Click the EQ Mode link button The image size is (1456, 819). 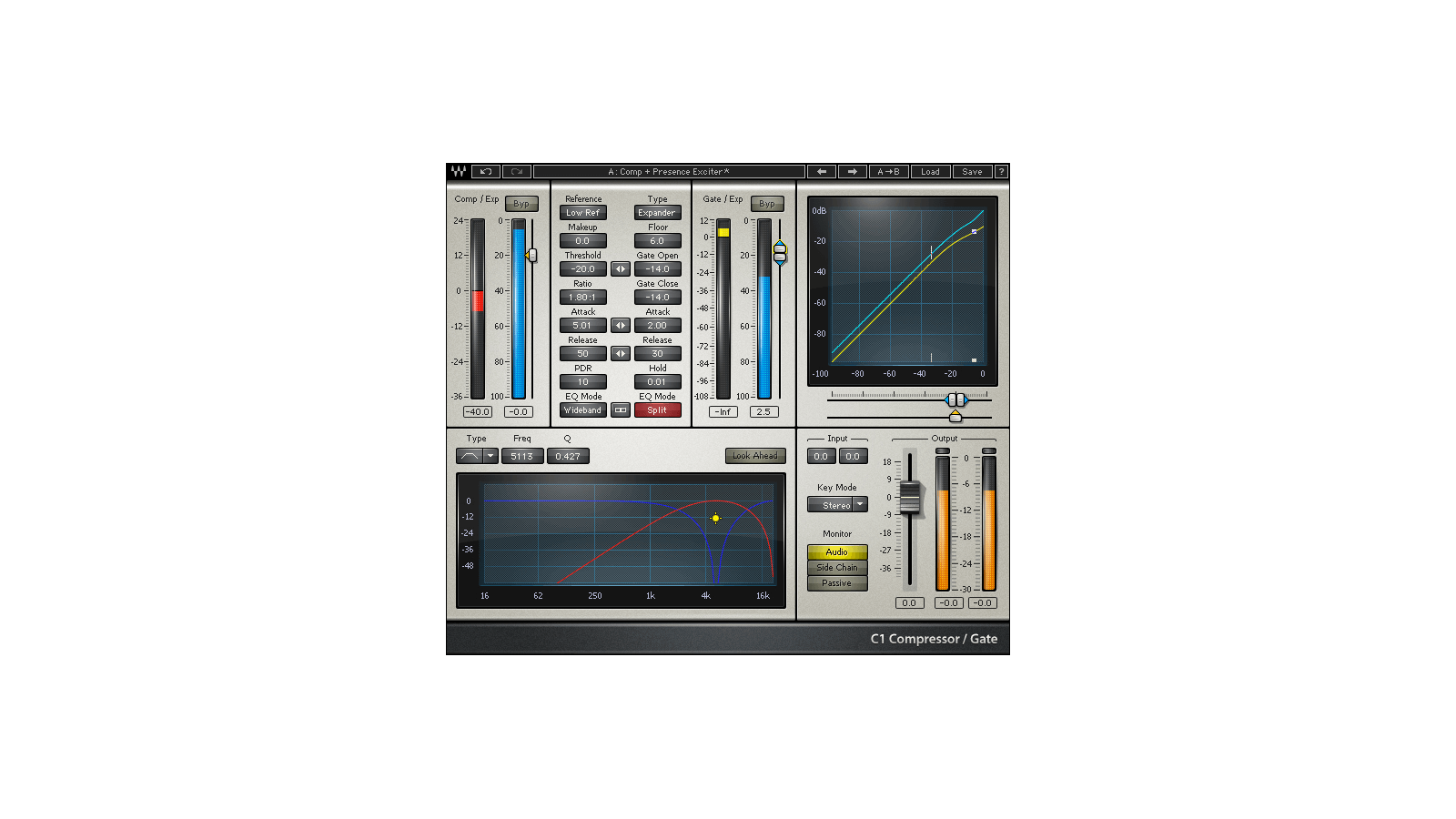621,410
